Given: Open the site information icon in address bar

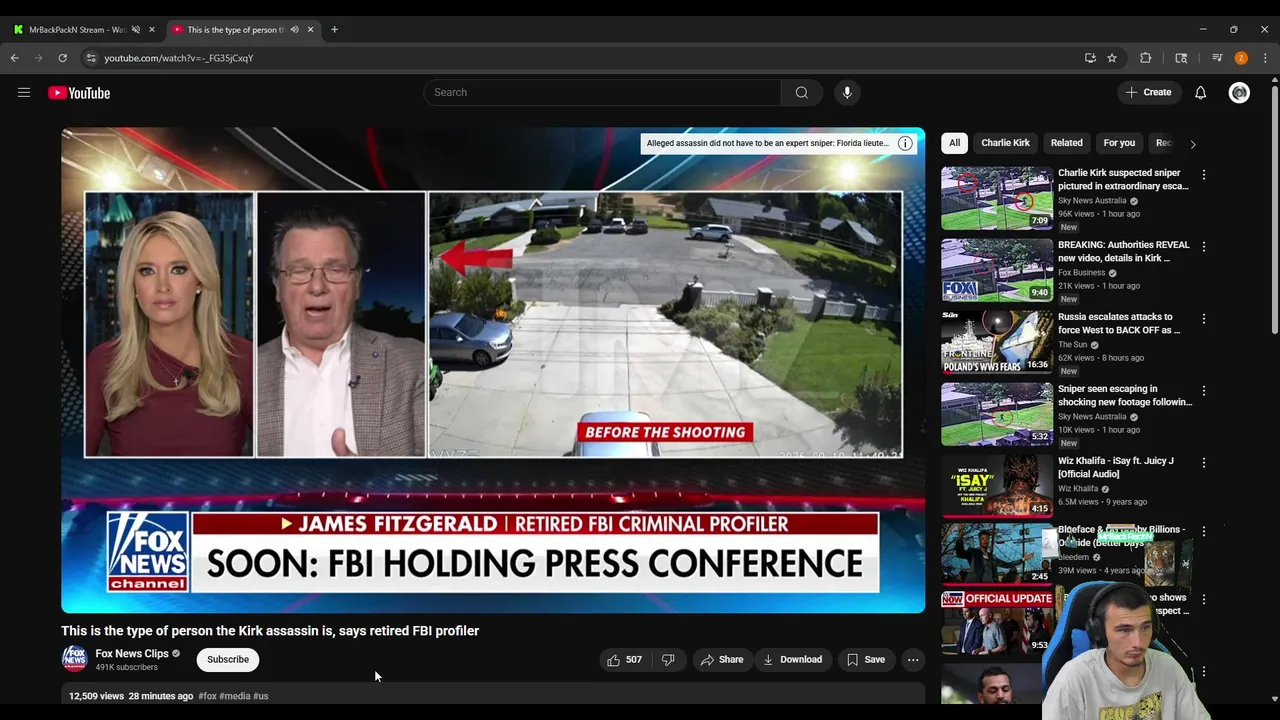Looking at the screenshot, I should tap(91, 58).
